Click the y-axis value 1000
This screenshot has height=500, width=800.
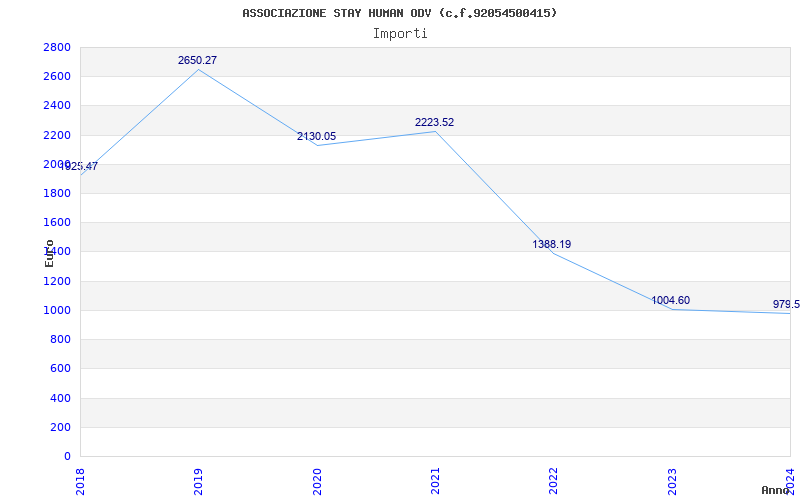57,310
